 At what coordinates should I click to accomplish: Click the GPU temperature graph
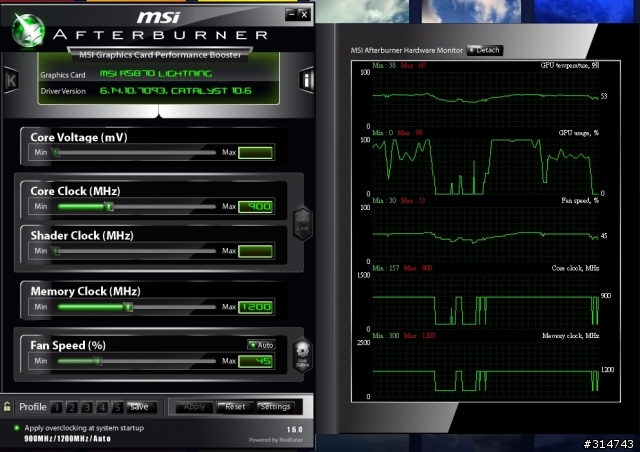pyautogui.click(x=486, y=99)
